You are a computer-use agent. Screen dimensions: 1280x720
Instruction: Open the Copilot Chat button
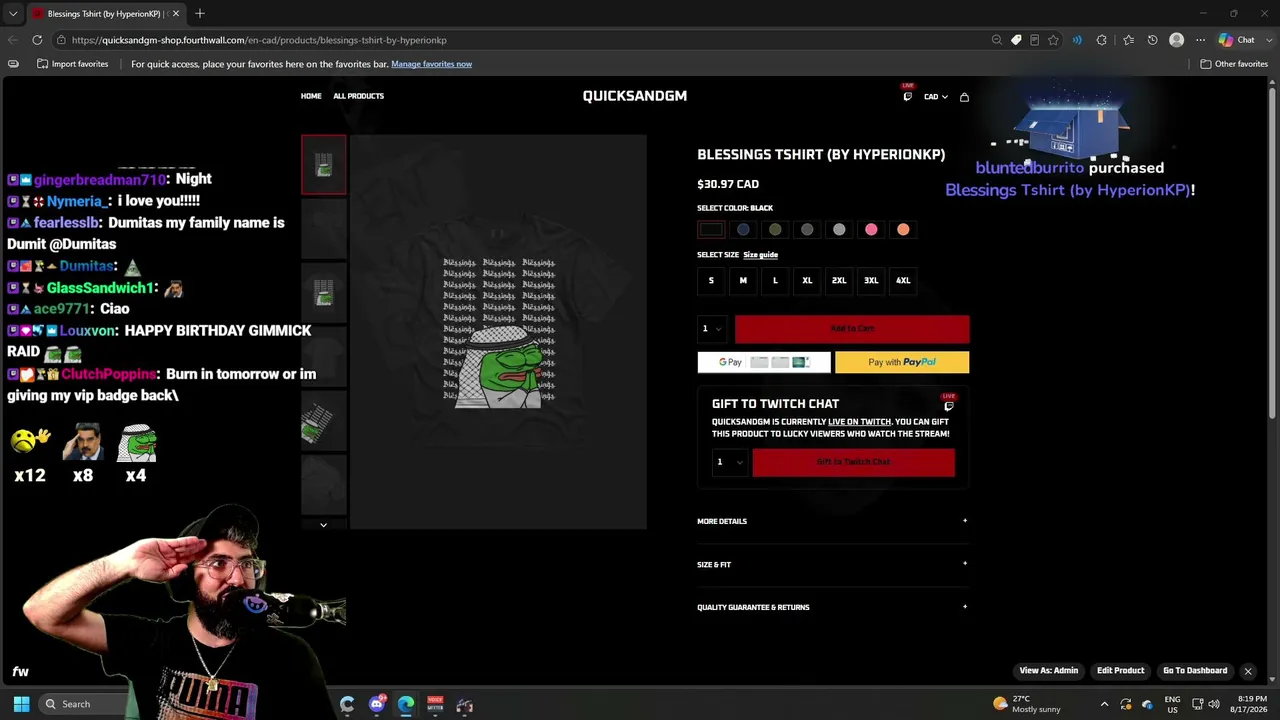tap(1237, 40)
